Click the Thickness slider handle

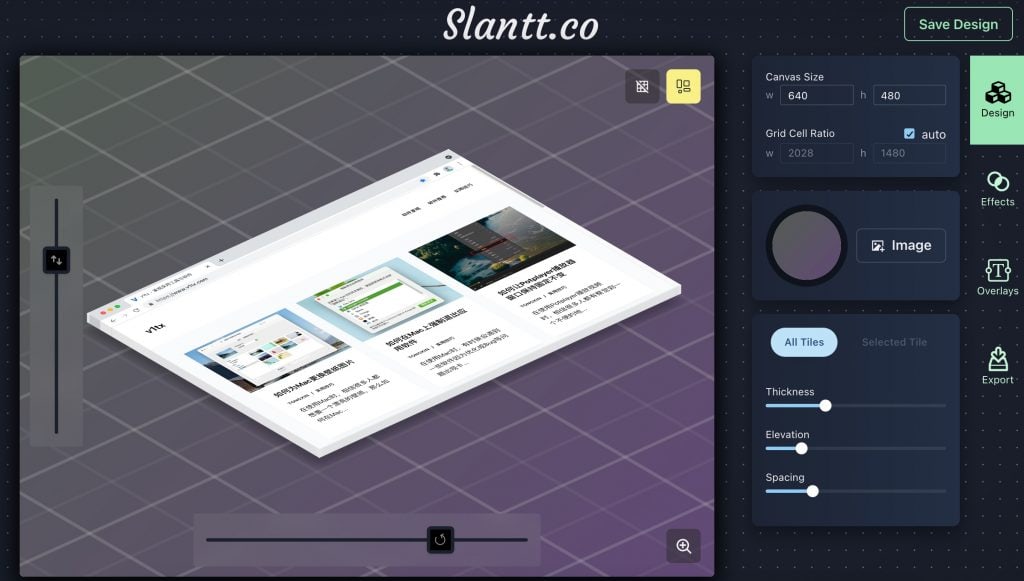click(x=825, y=405)
